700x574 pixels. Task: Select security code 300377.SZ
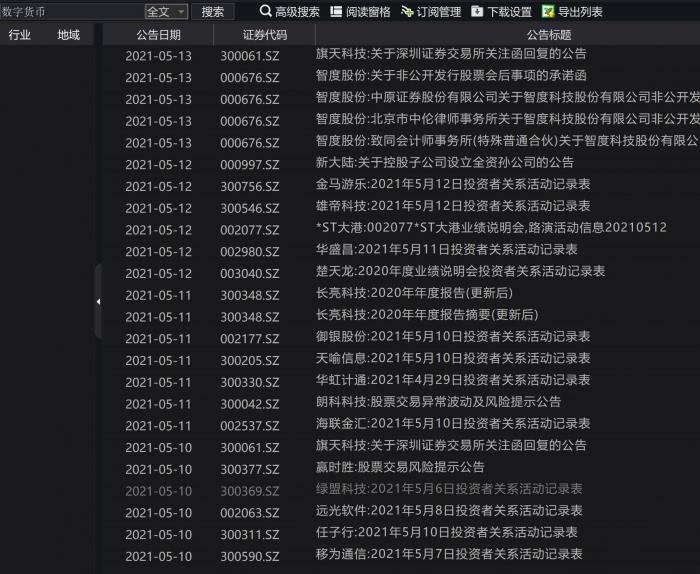(250, 470)
